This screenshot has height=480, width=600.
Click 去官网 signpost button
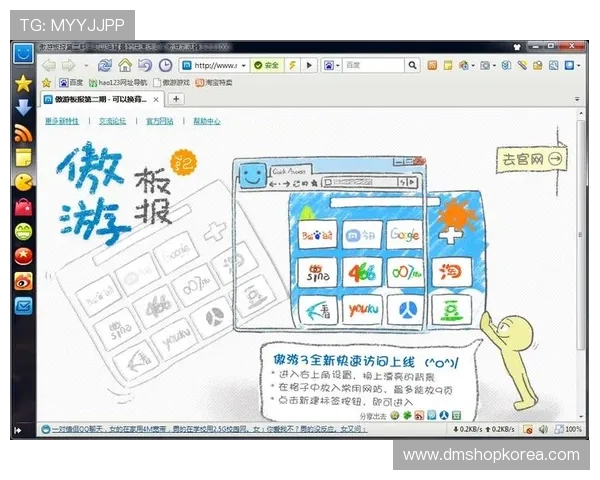pos(531,159)
